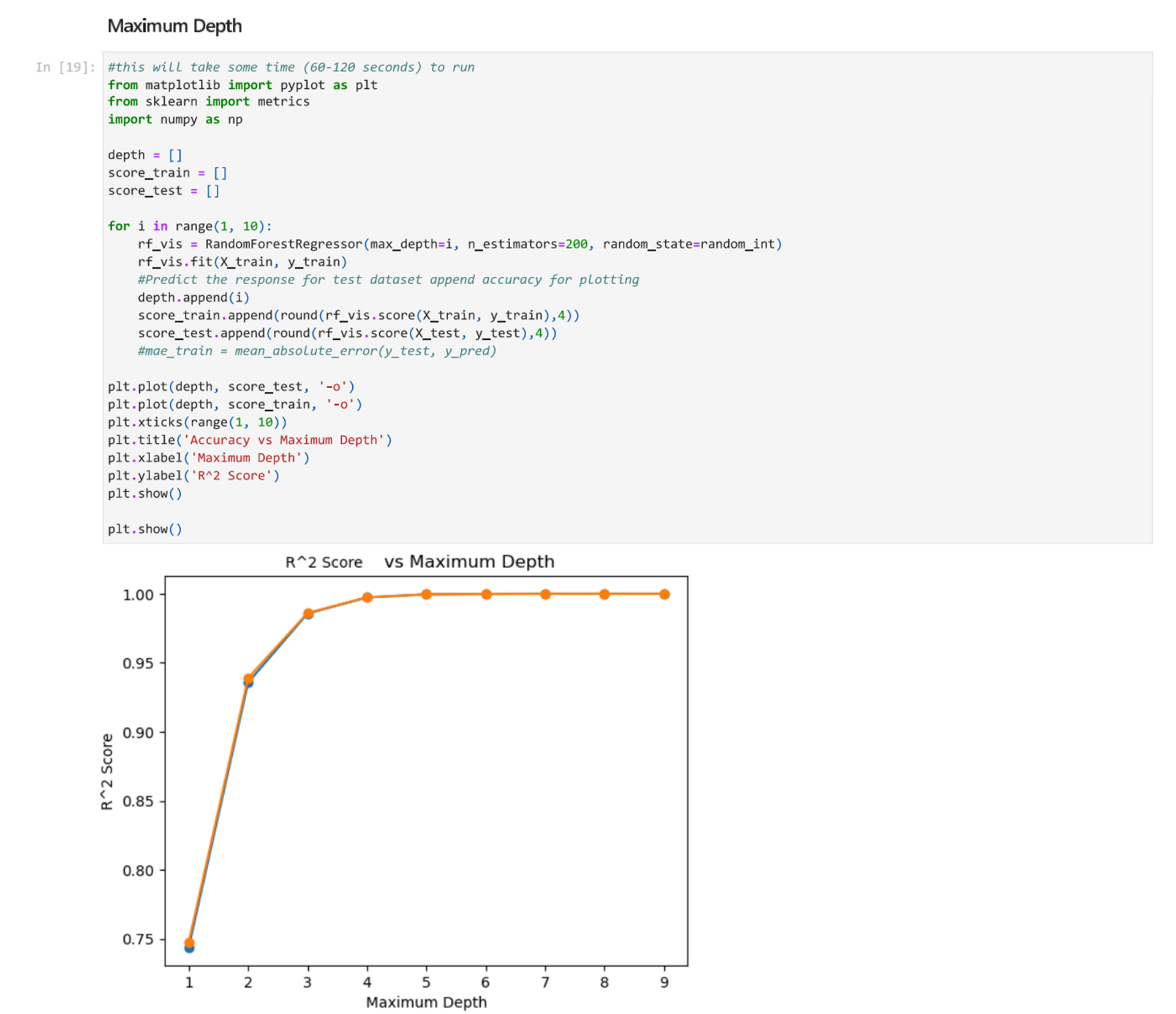This screenshot has width=1176, height=1014.
Task: Click the orange data point at depth 2
Action: 248,678
